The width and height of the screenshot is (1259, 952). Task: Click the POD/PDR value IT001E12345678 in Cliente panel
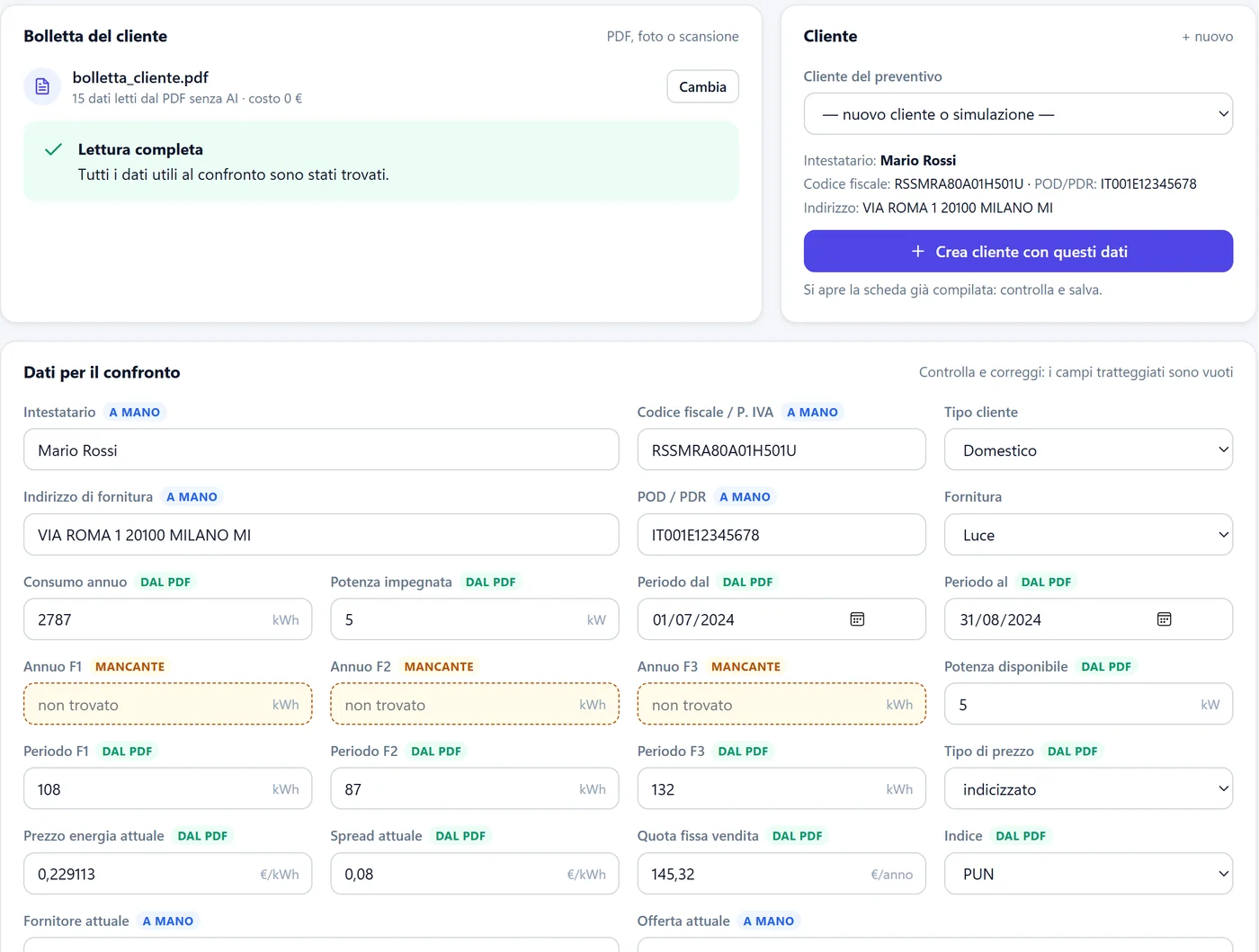click(1148, 184)
